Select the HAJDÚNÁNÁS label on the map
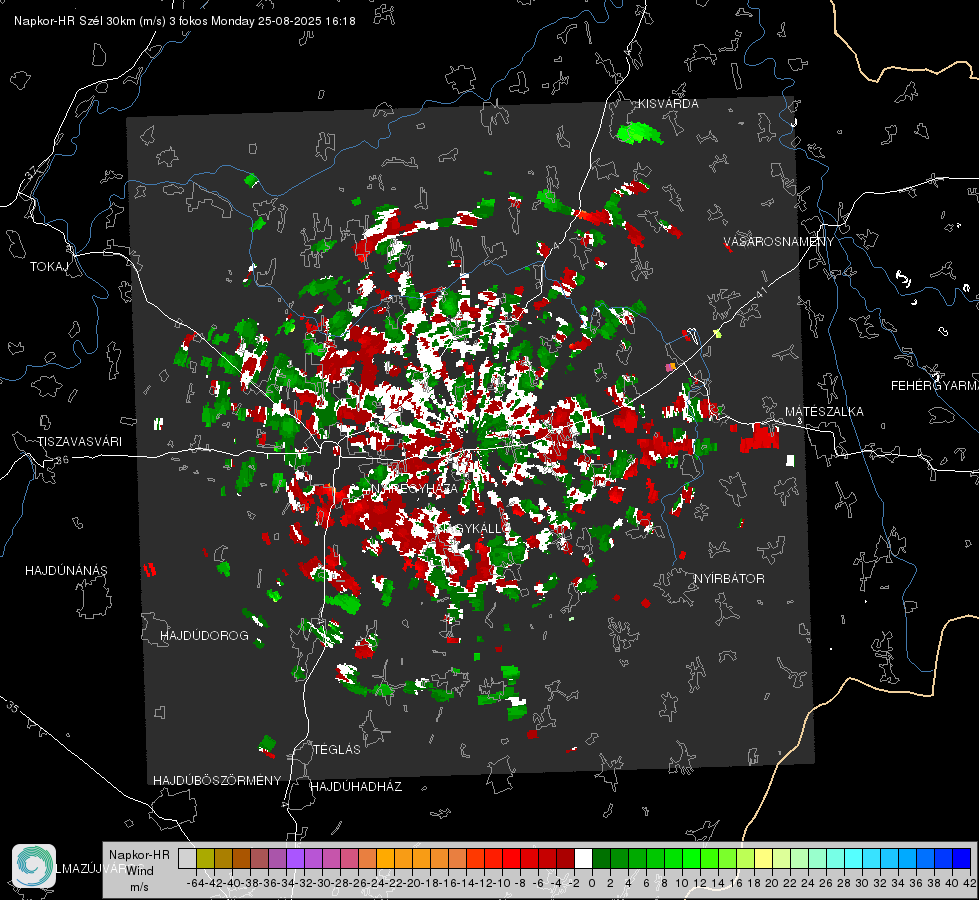Viewport: 979px width, 900px height. [x=66, y=570]
